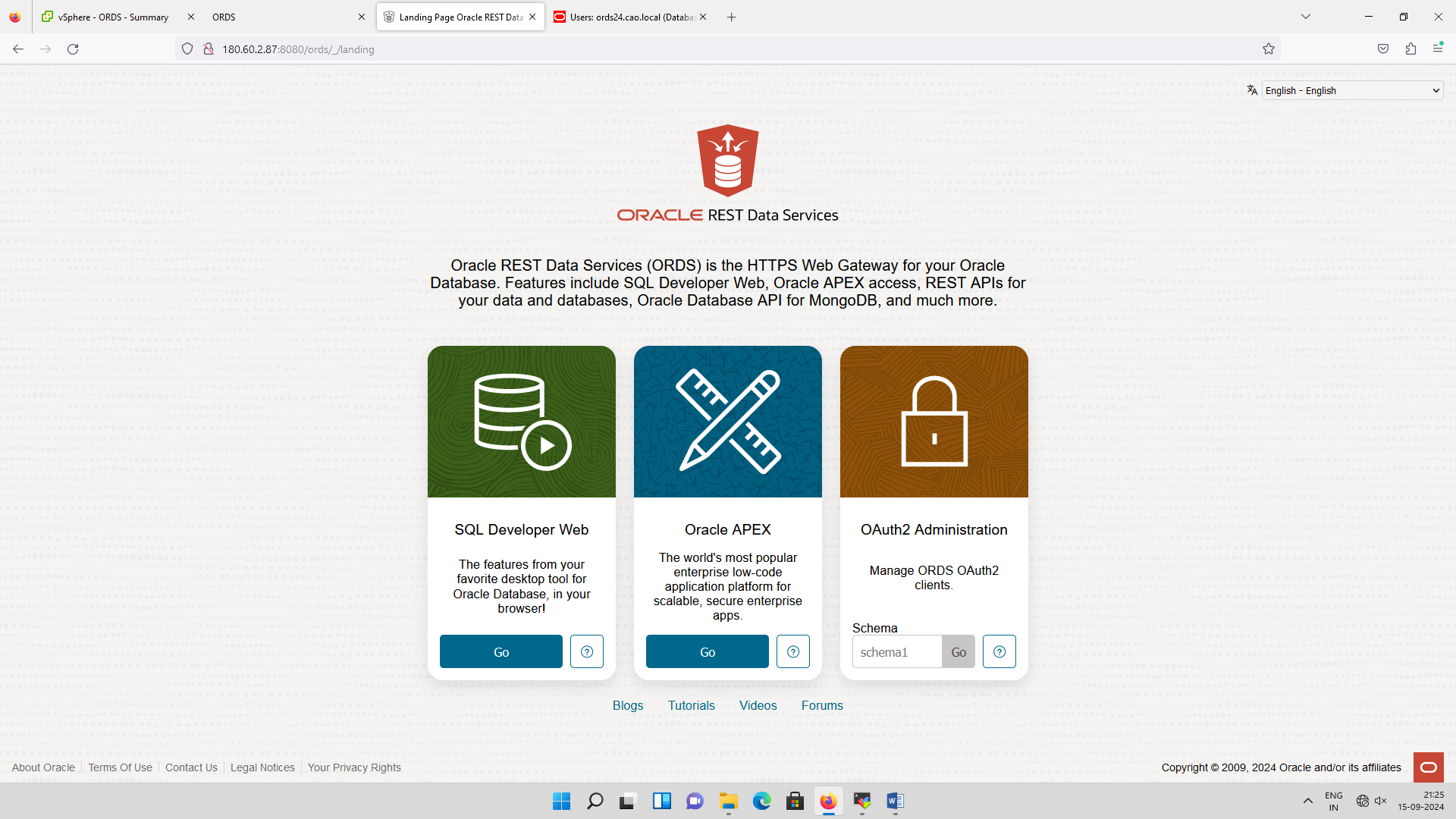Open the list all tabs chevron
The image size is (1456, 819).
pyautogui.click(x=1306, y=17)
